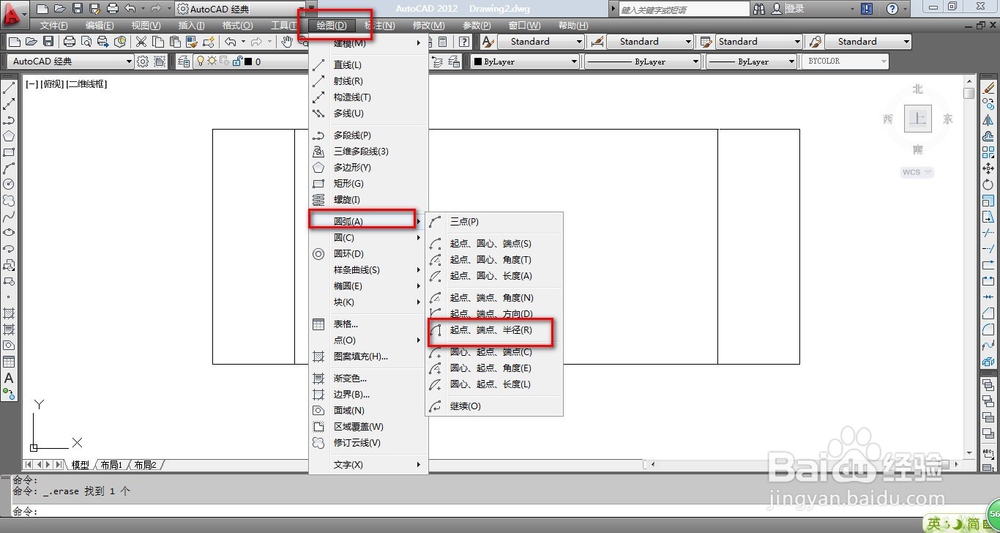1000x533 pixels.
Task: Click 西 west on ViewCube compass
Action: pos(887,119)
